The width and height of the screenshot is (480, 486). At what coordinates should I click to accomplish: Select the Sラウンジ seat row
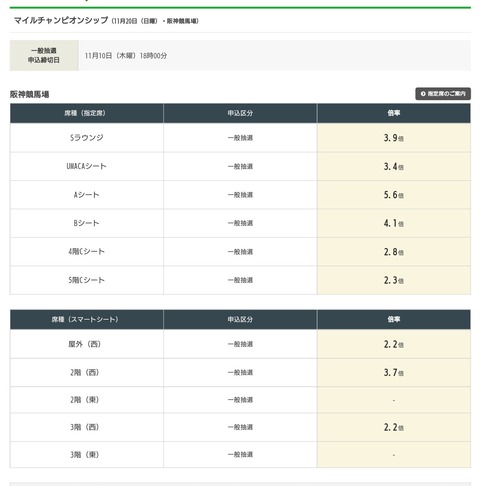point(240,138)
